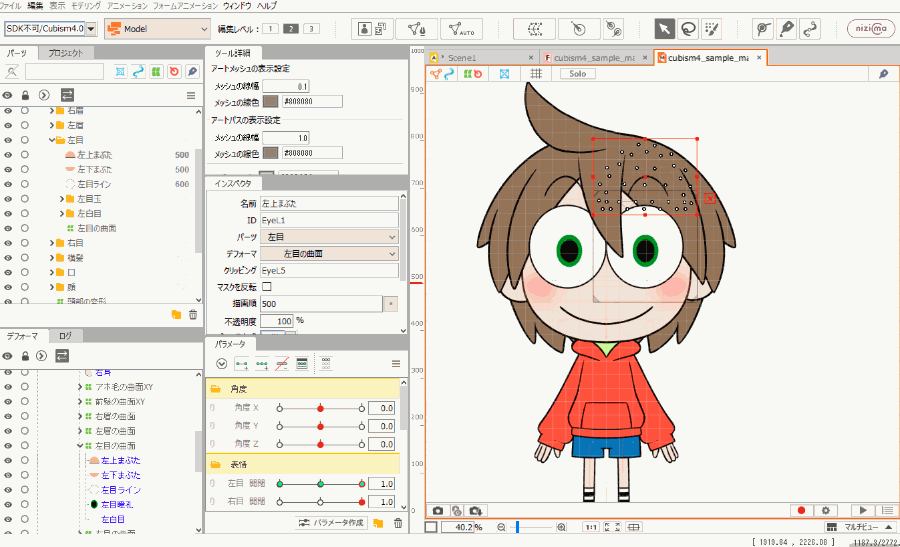900x547 pixels.
Task: Switch to the ログ tab
Action: (x=65, y=336)
